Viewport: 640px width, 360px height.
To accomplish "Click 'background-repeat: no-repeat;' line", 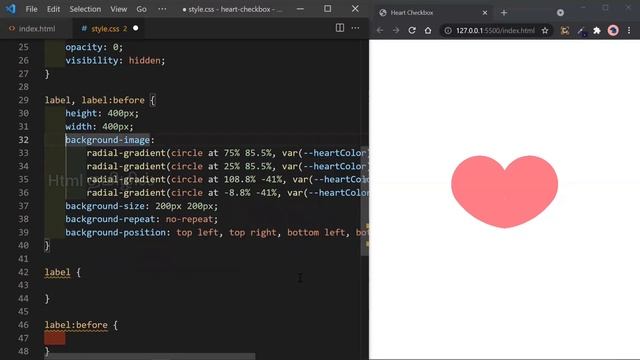I will pyautogui.click(x=142, y=219).
